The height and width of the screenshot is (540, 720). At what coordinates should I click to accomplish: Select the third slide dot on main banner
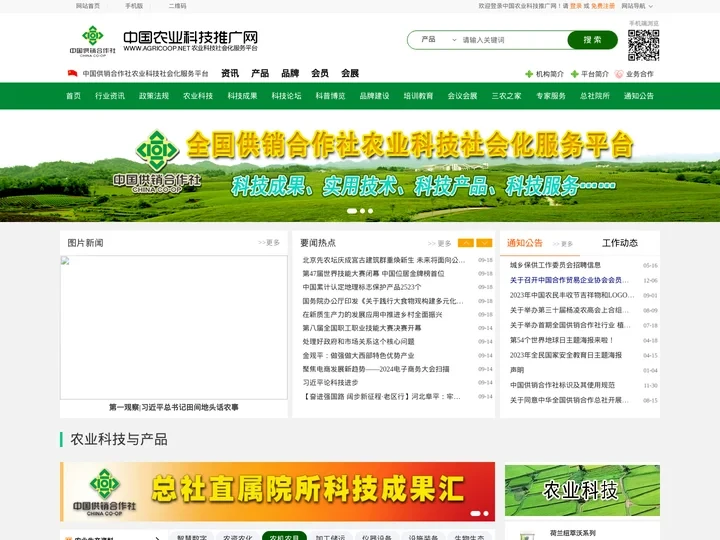point(371,211)
